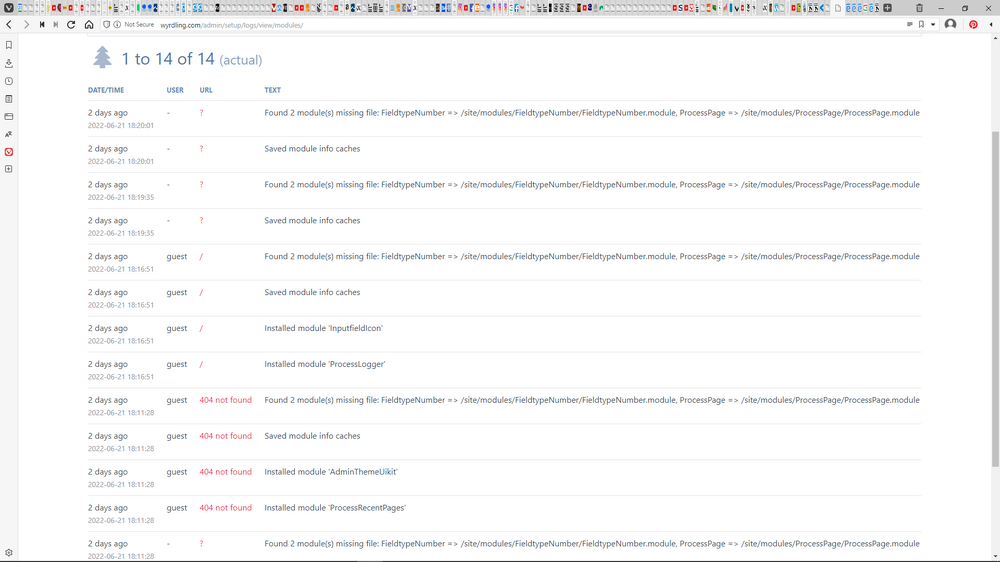Open '404 not found' link for ProcessRecentPages row
The height and width of the screenshot is (562, 1000).
pos(225,508)
